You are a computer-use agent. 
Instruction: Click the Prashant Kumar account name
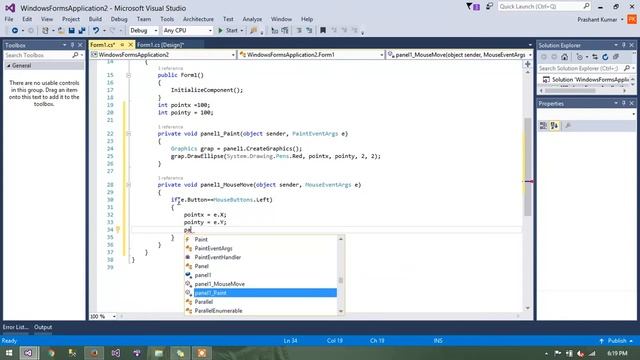597,20
